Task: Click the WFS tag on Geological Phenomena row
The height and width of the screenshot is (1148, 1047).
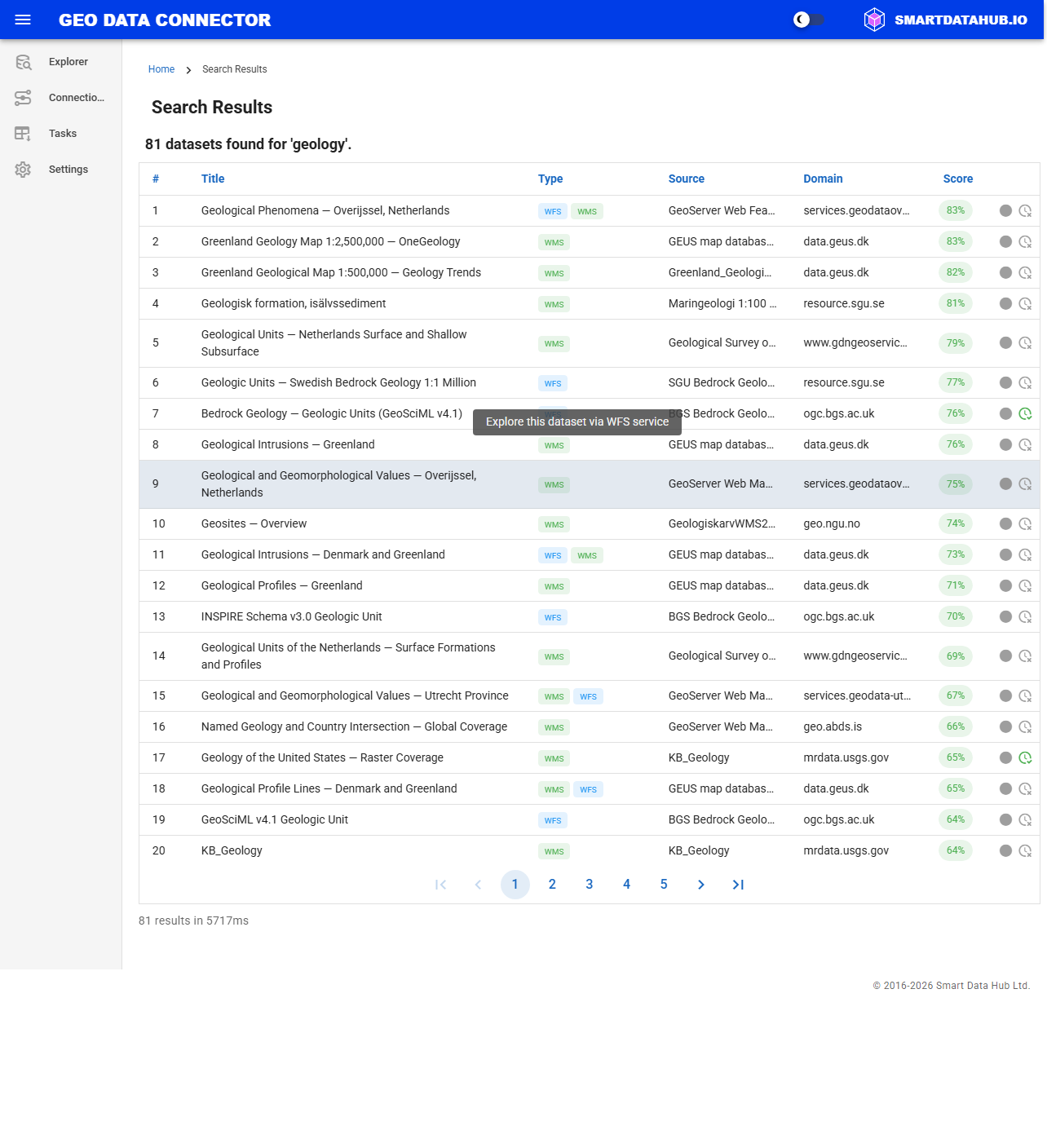Action: (x=553, y=211)
